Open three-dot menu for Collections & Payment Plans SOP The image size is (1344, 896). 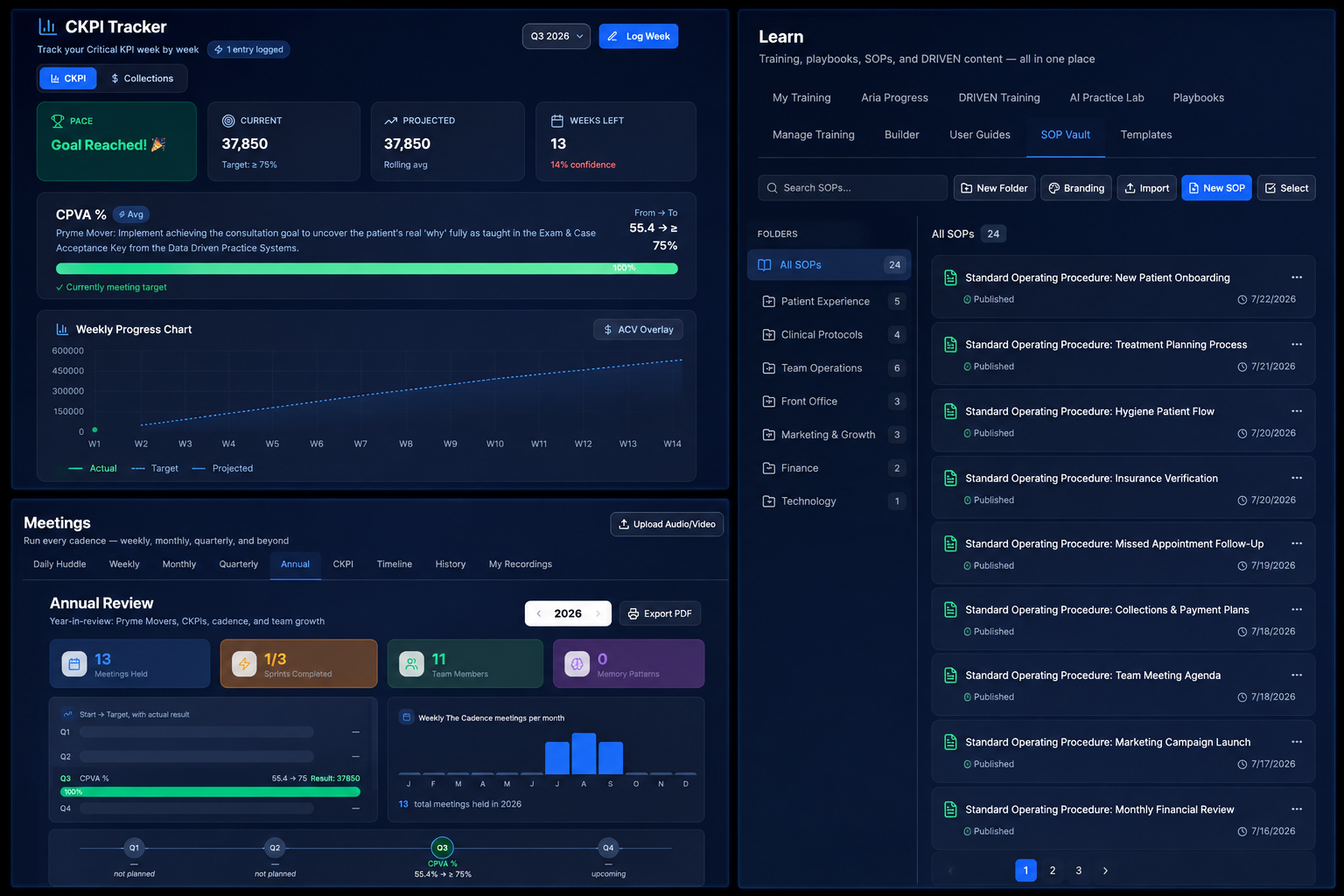(x=1297, y=610)
